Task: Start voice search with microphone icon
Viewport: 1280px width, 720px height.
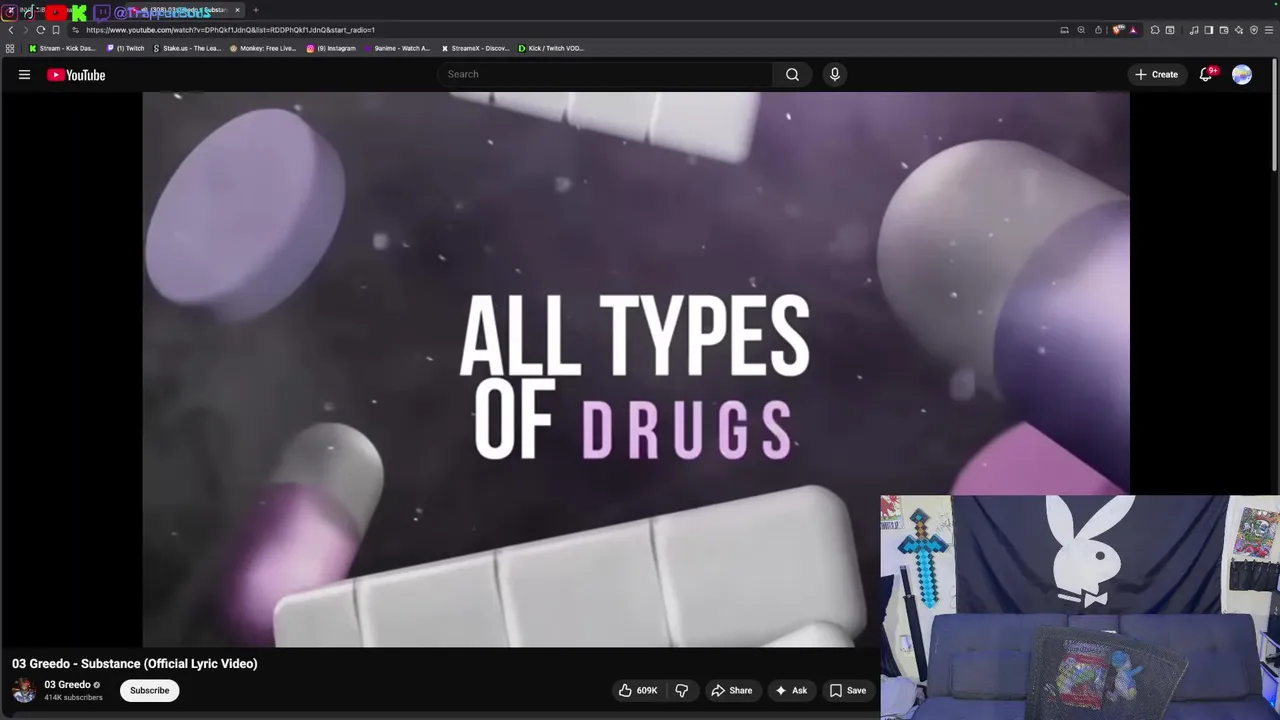Action: point(834,74)
